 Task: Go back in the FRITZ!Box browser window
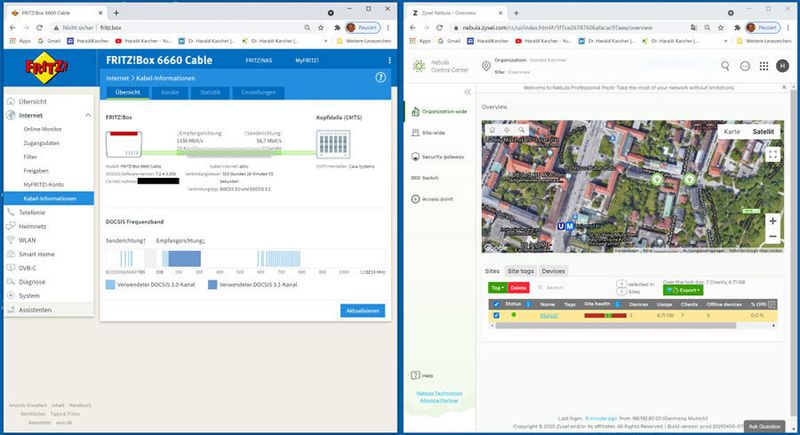coord(13,28)
